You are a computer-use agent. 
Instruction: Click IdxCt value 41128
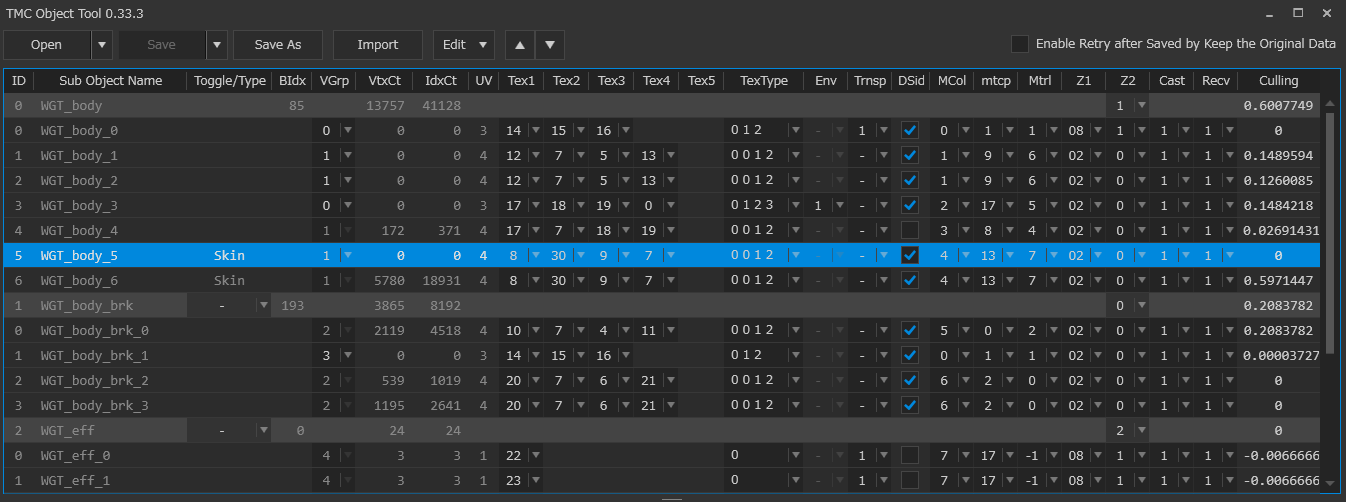coord(441,105)
